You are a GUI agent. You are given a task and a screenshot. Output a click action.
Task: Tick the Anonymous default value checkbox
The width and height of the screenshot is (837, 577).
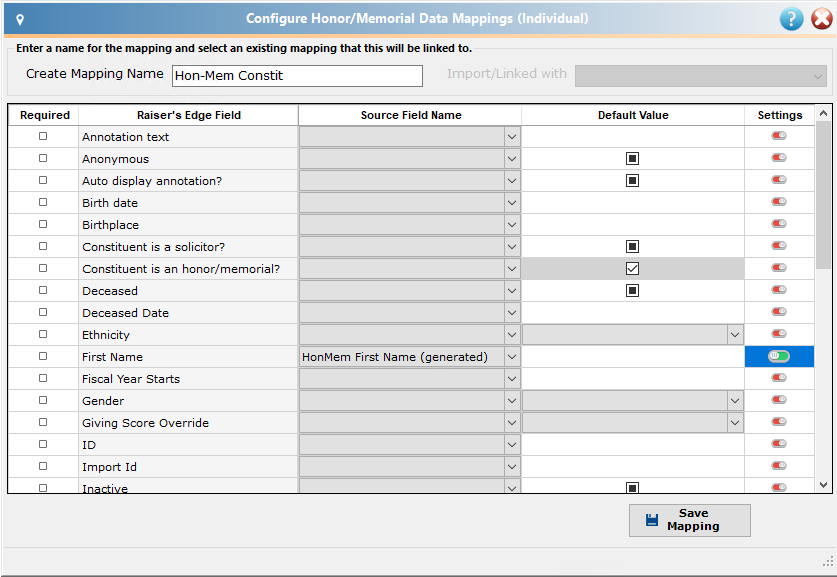tap(633, 159)
